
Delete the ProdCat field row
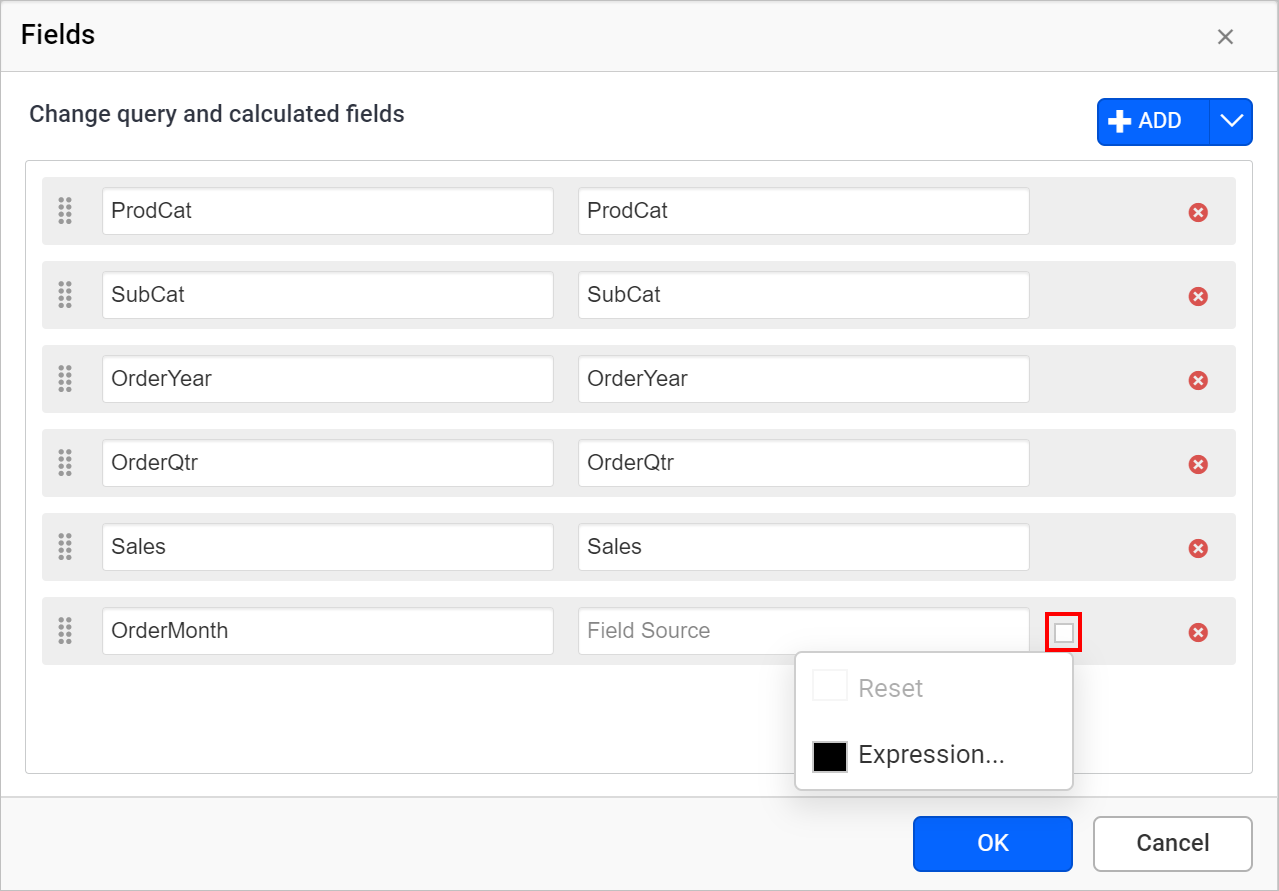coord(1198,212)
